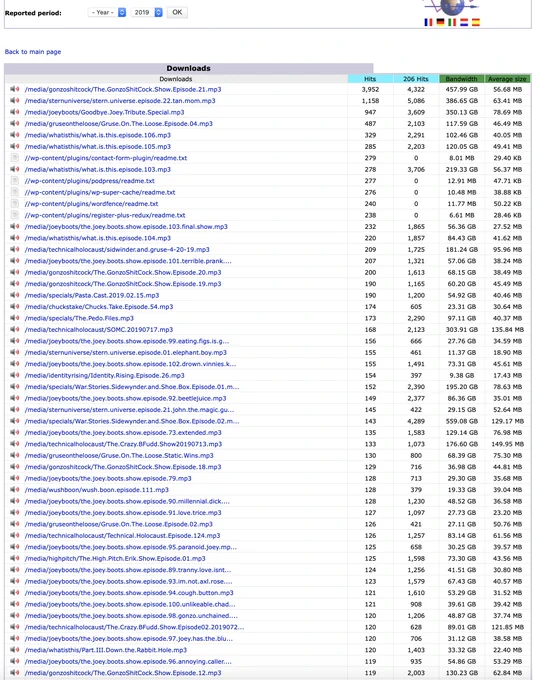Open stern.universe.episode.22.tan.mom.mp3 link
533x680 pixels.
click(120, 101)
